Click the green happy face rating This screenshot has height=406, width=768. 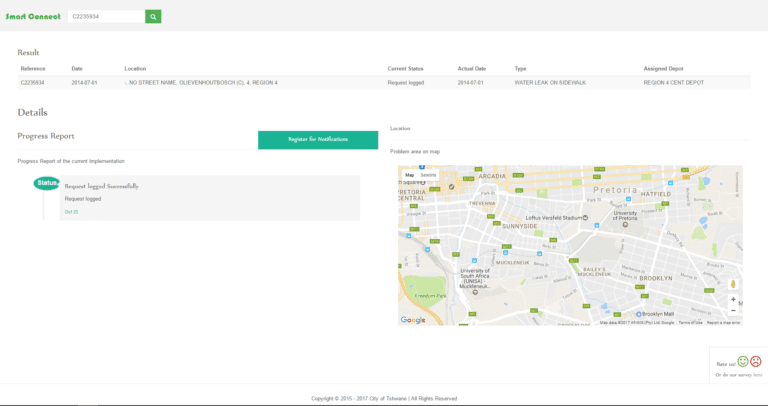coord(743,361)
